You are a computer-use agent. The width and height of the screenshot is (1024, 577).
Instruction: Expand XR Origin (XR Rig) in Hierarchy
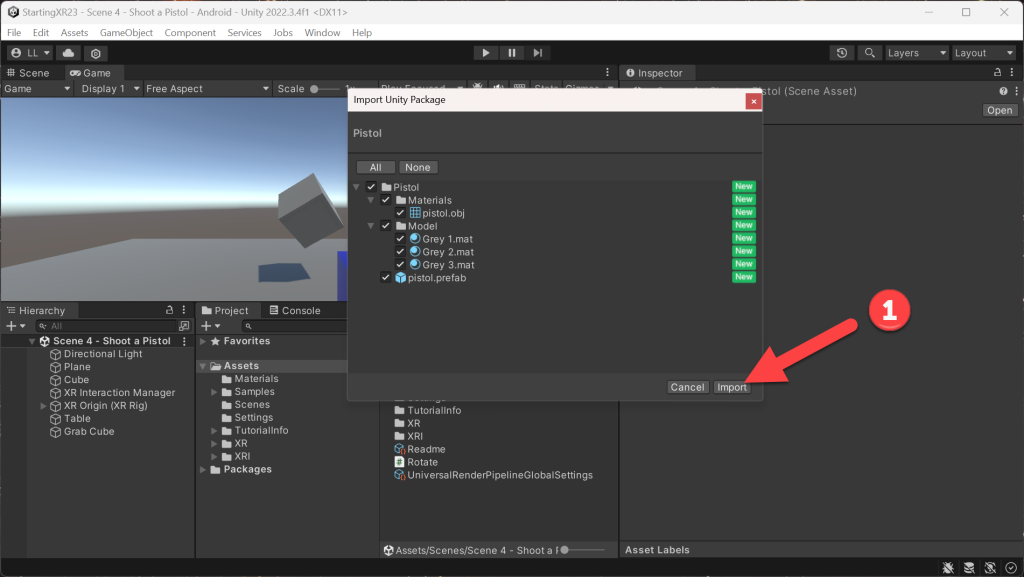(44, 406)
